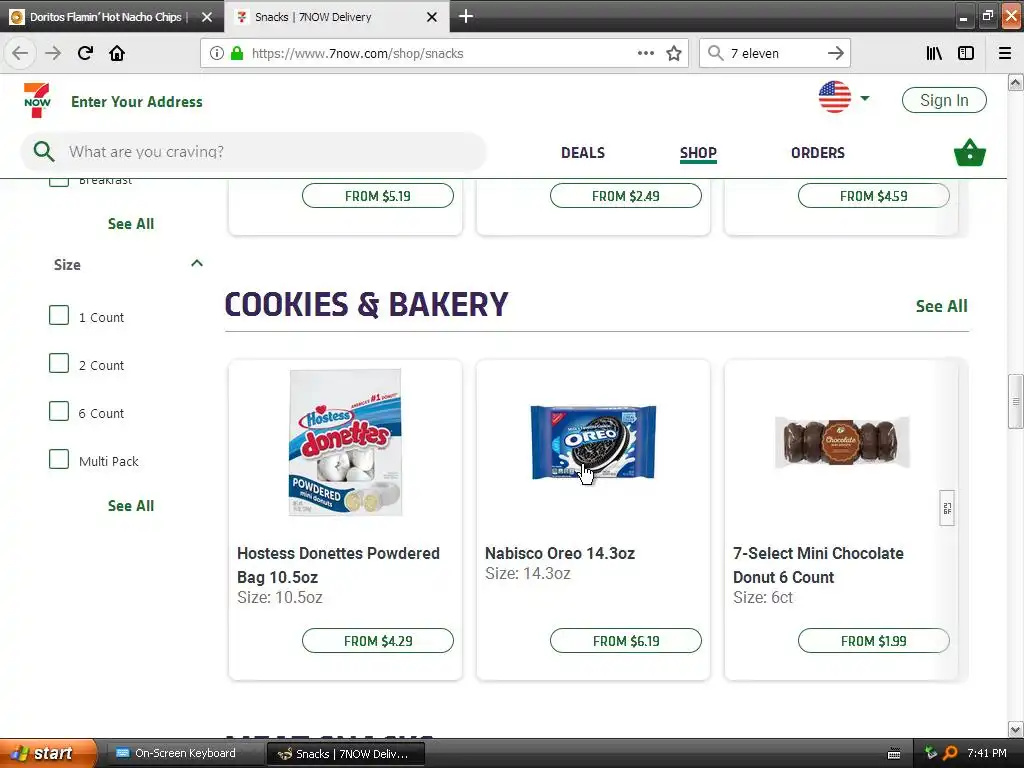Switch to Doritos Flamin' Hot browser tab
Viewport: 1024px width, 768px height.
pyautogui.click(x=104, y=17)
